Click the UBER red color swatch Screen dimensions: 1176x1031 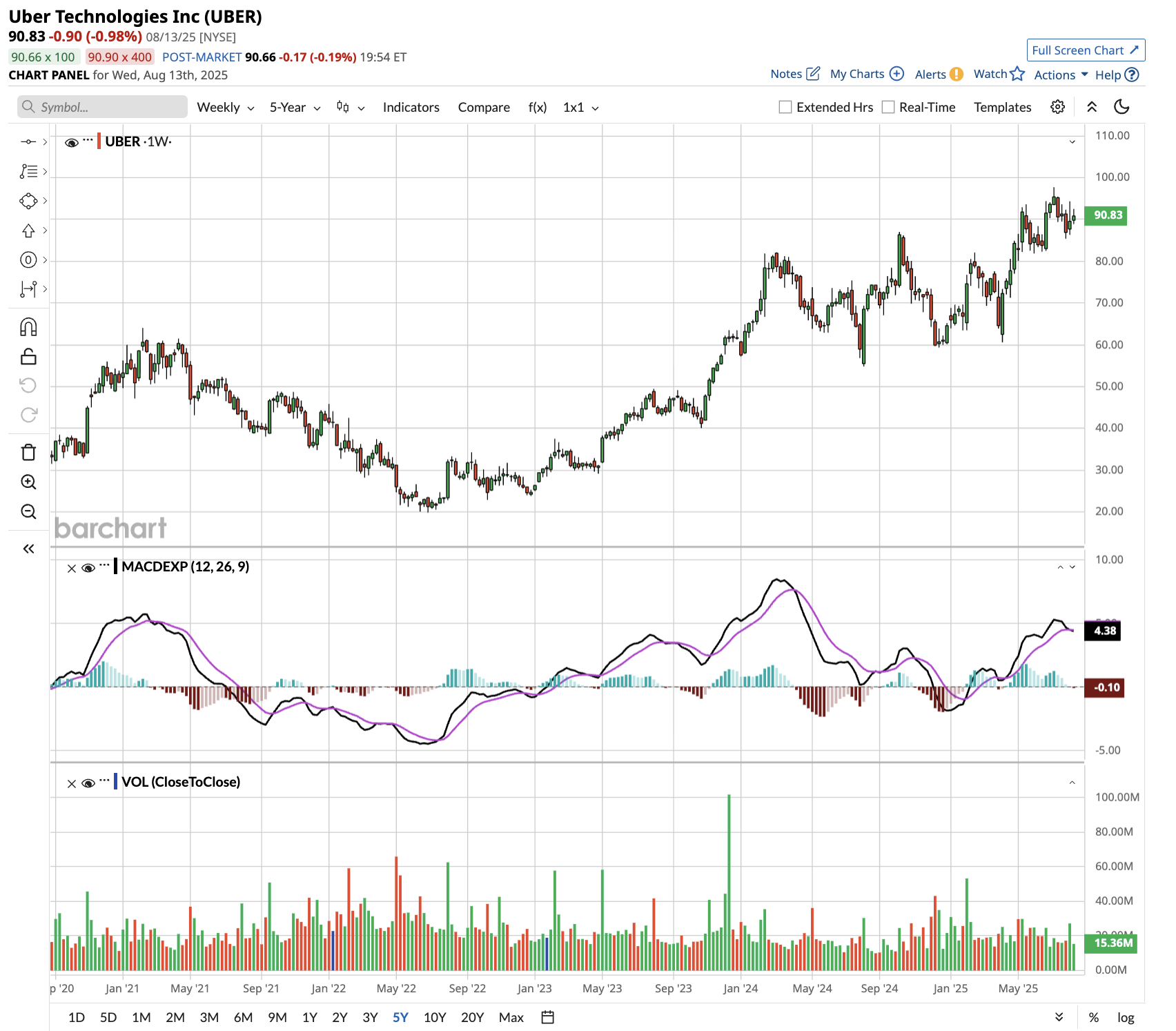tap(99, 141)
